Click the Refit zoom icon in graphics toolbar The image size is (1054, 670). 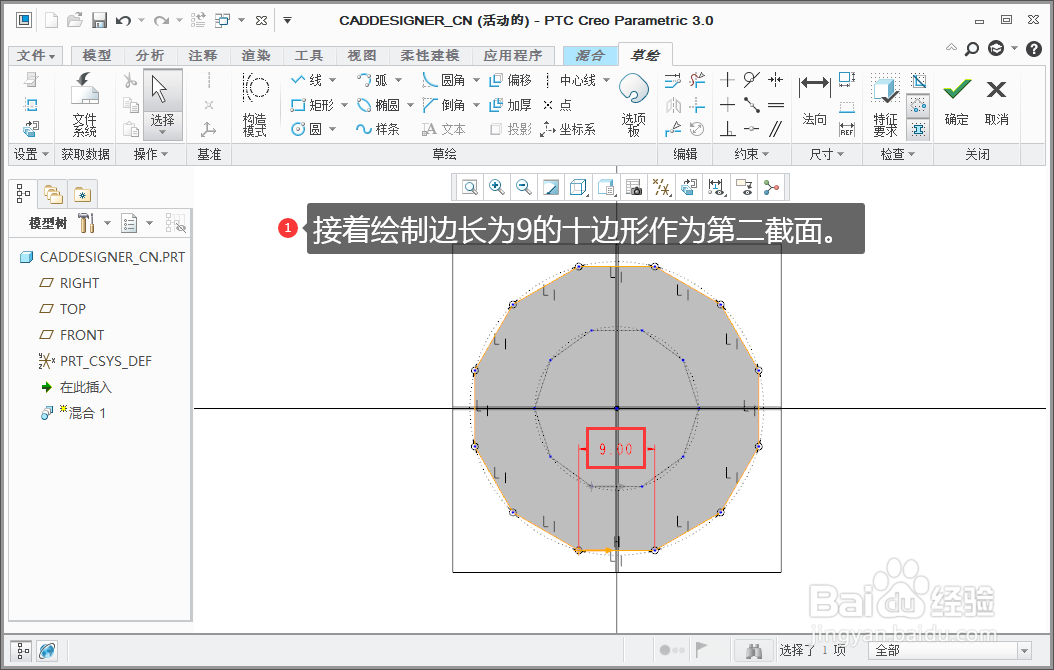470,187
